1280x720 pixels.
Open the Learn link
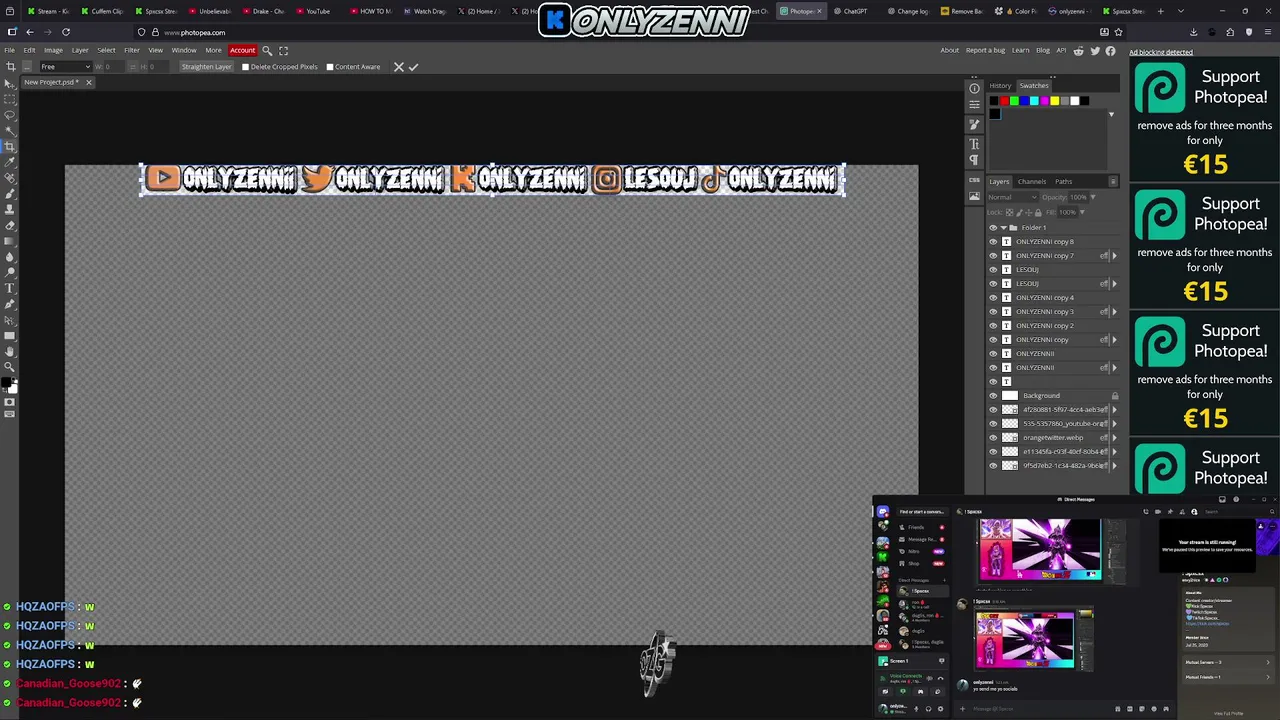point(1020,50)
